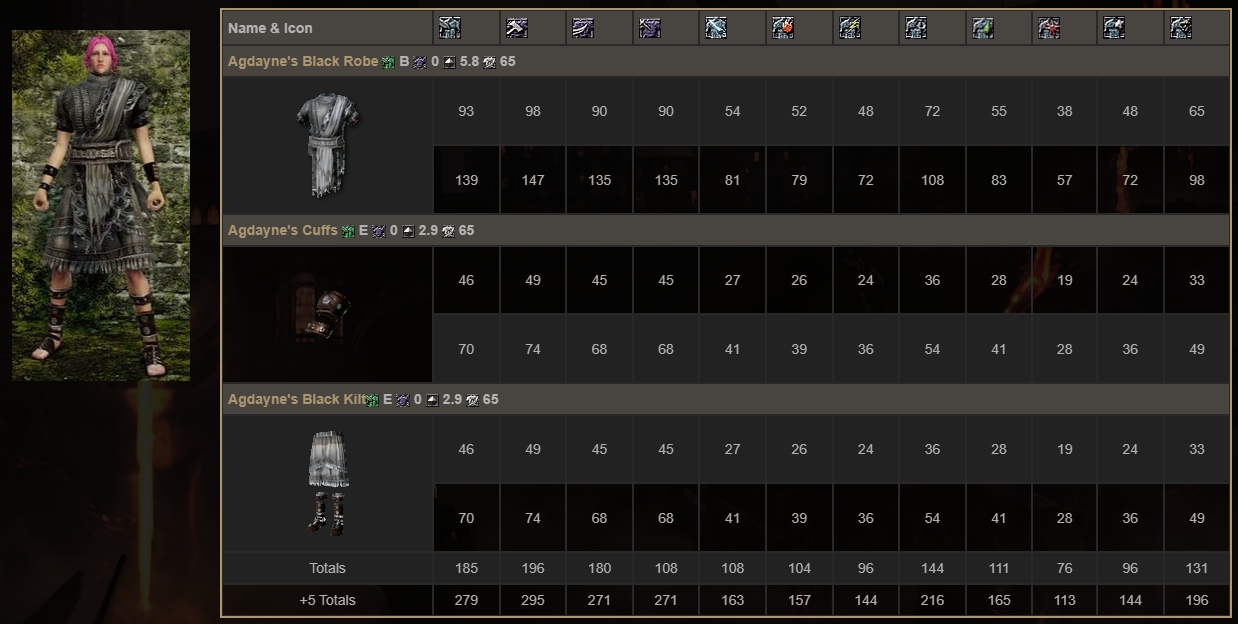Open the Agdayne's Cuffs link

pos(283,230)
